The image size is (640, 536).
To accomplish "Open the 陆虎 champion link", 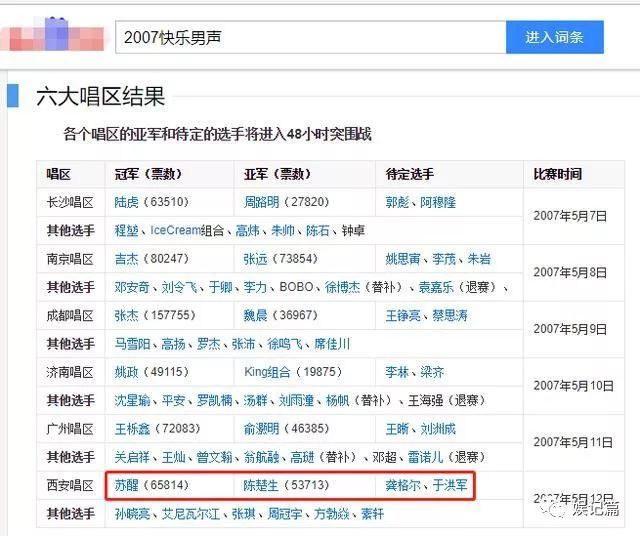I will tap(126, 202).
